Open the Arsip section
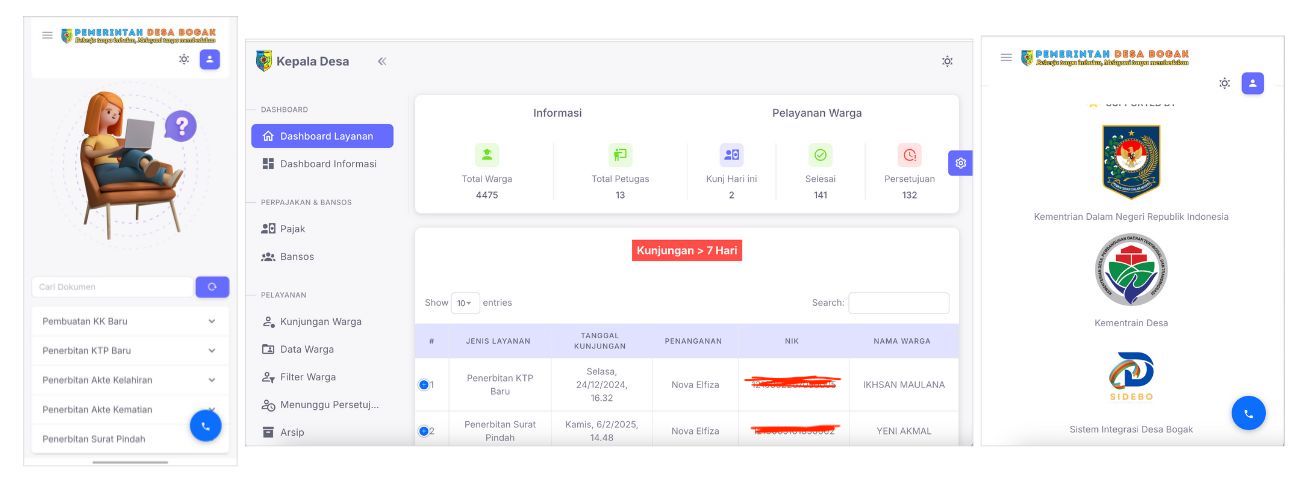1308x485 pixels. tap(291, 432)
